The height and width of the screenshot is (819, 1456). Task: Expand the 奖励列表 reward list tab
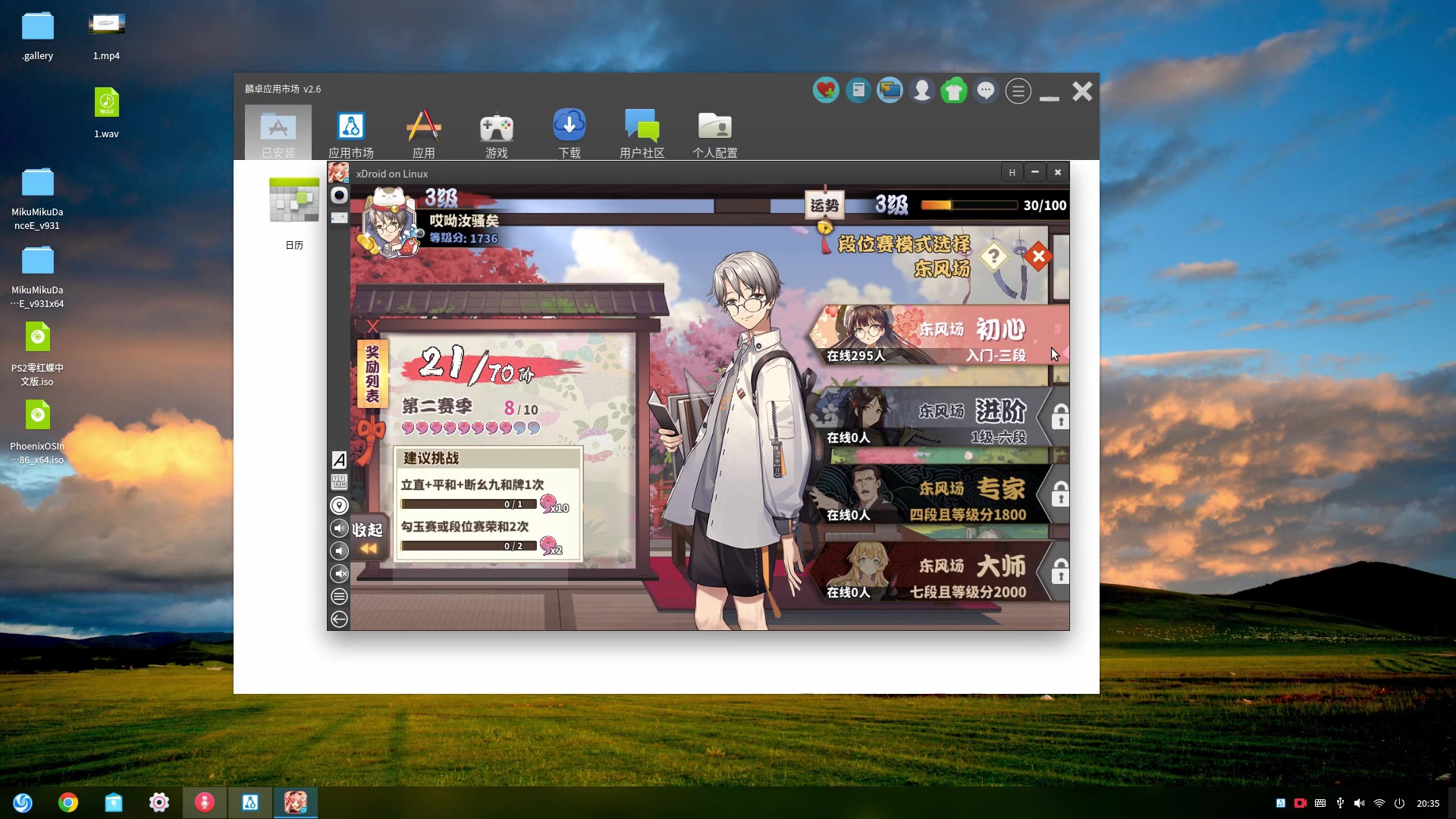pos(372,374)
